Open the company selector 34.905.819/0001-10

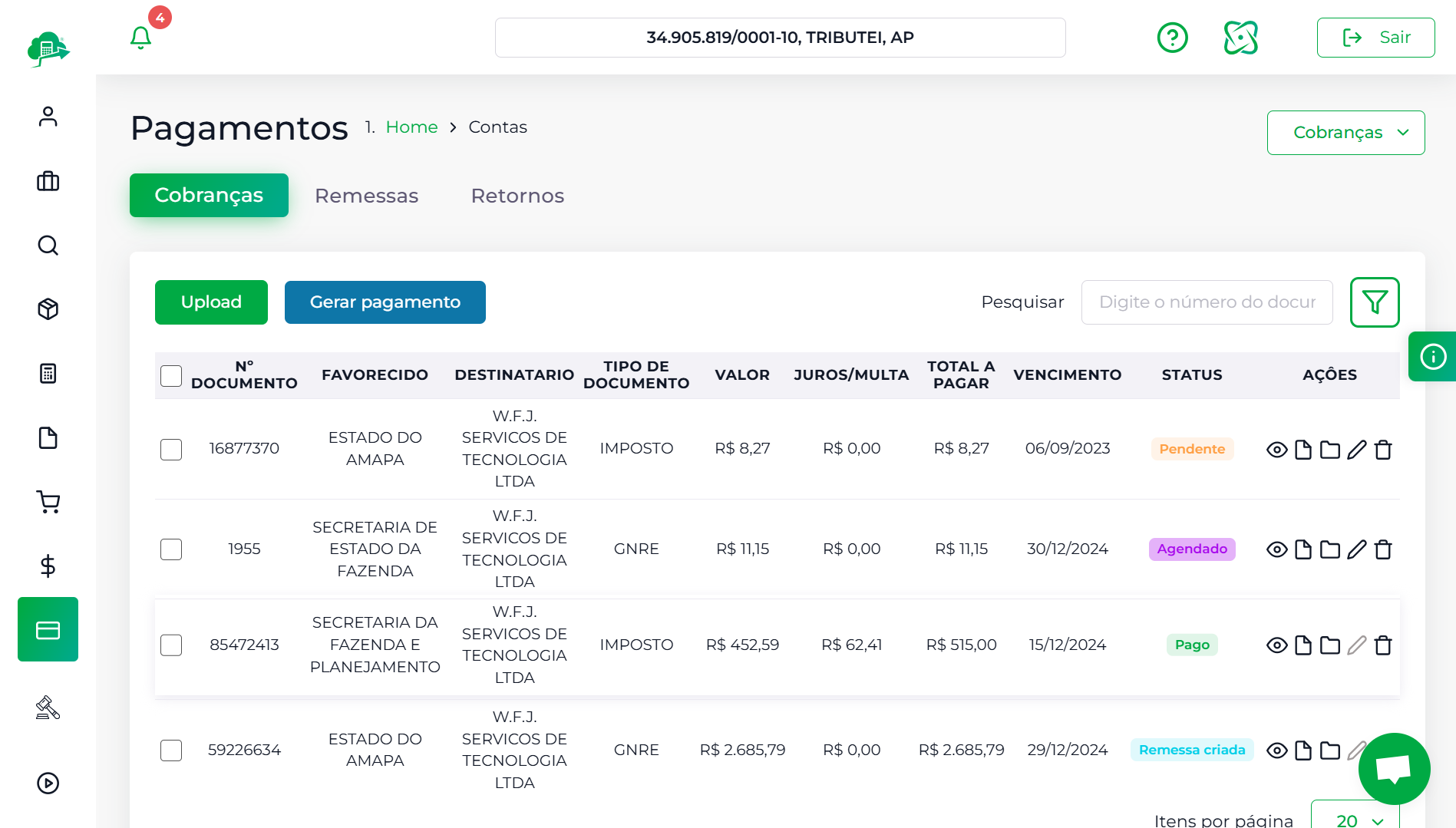pyautogui.click(x=780, y=38)
